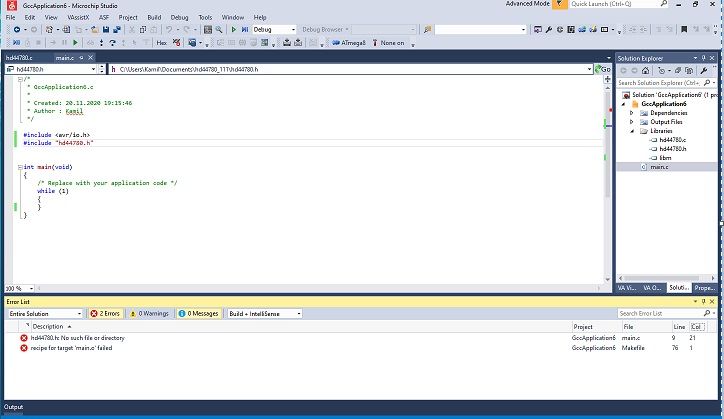Click the Step Over icon
The width and height of the screenshot is (724, 419).
(x=112, y=43)
